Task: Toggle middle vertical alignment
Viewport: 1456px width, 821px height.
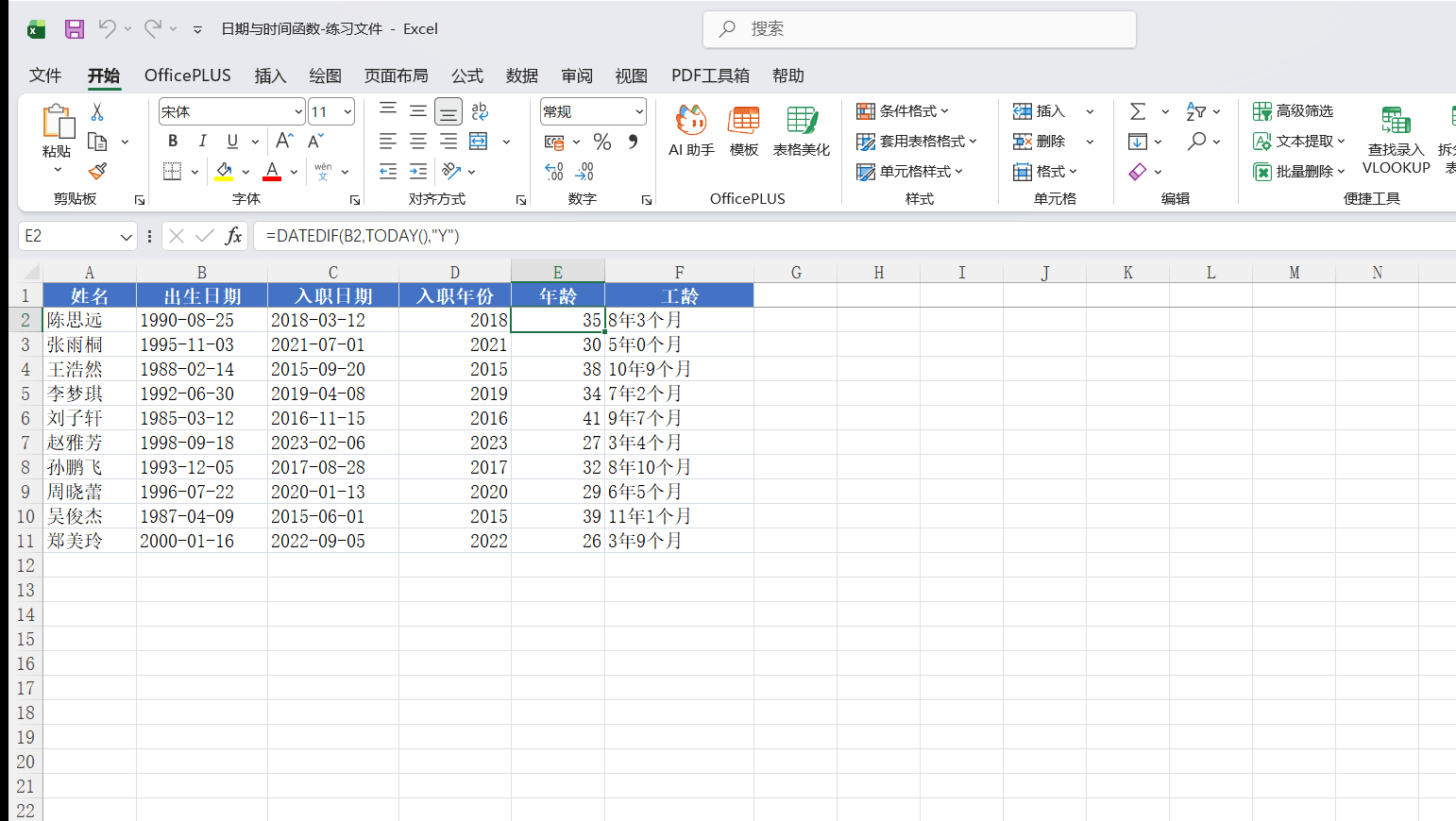Action: pyautogui.click(x=418, y=111)
